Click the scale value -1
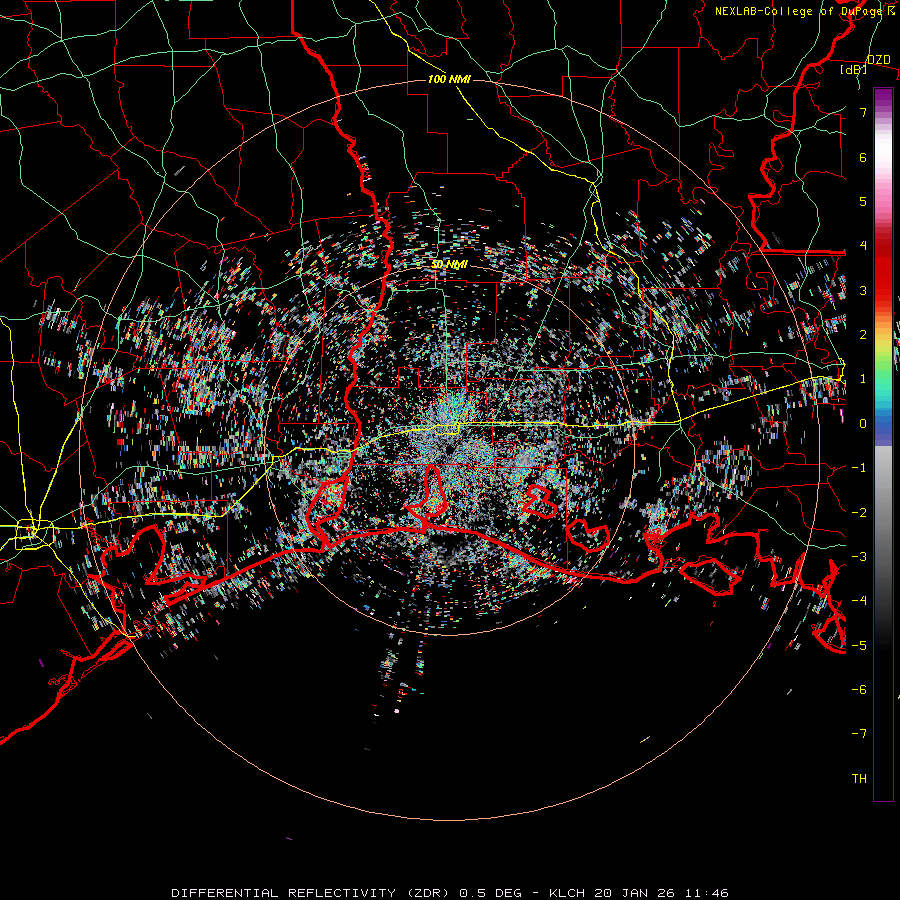This screenshot has height=900, width=900. (859, 468)
